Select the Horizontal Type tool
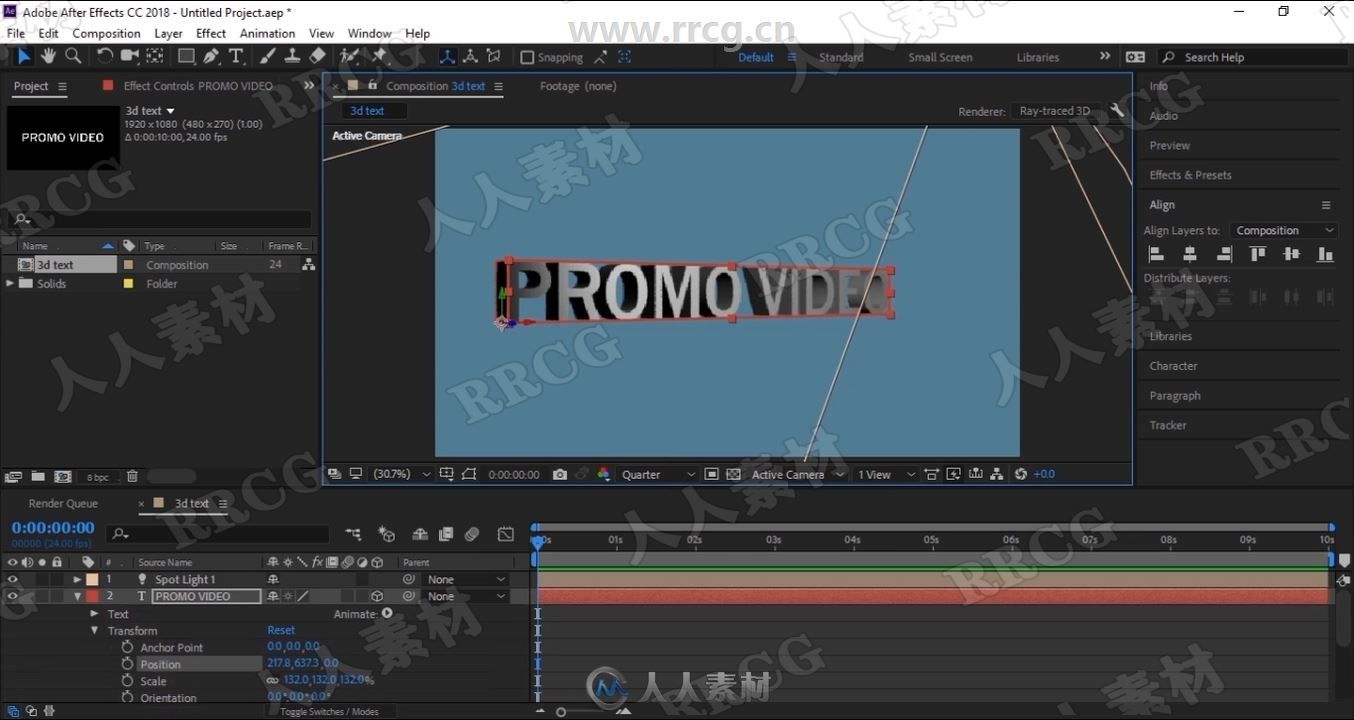This screenshot has height=720, width=1354. click(x=236, y=56)
